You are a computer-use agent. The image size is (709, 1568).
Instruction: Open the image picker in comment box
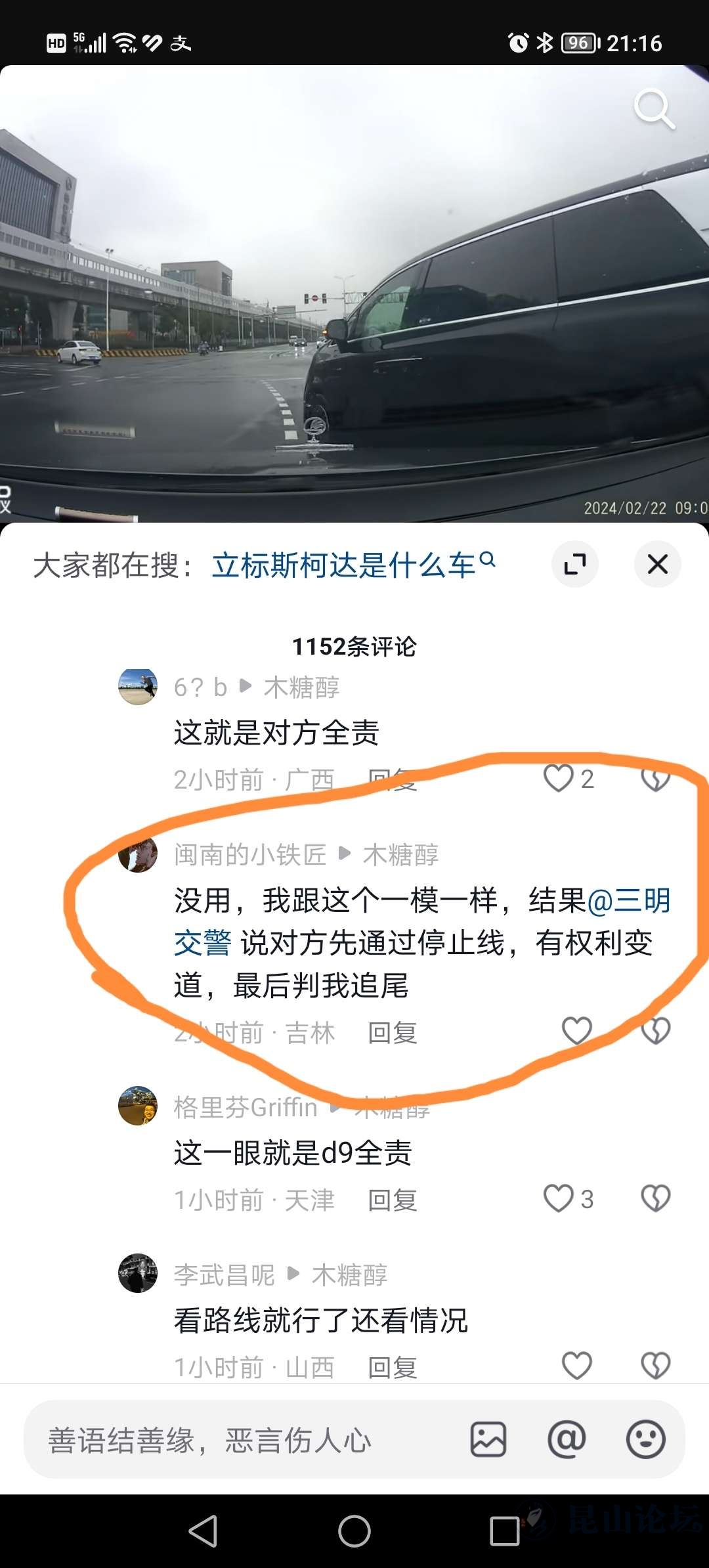tap(488, 1439)
